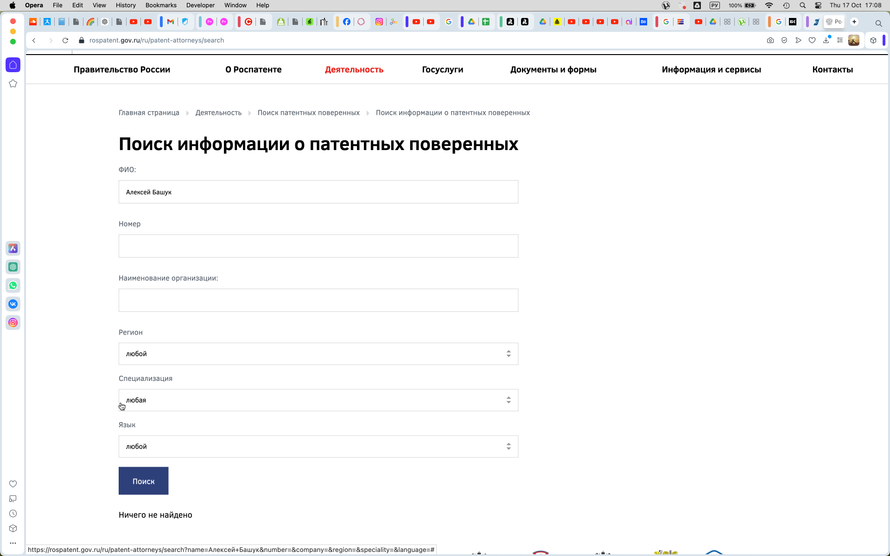Image resolution: width=890 pixels, height=556 pixels.
Task: Click the forward navigation arrow
Action: [50, 40]
